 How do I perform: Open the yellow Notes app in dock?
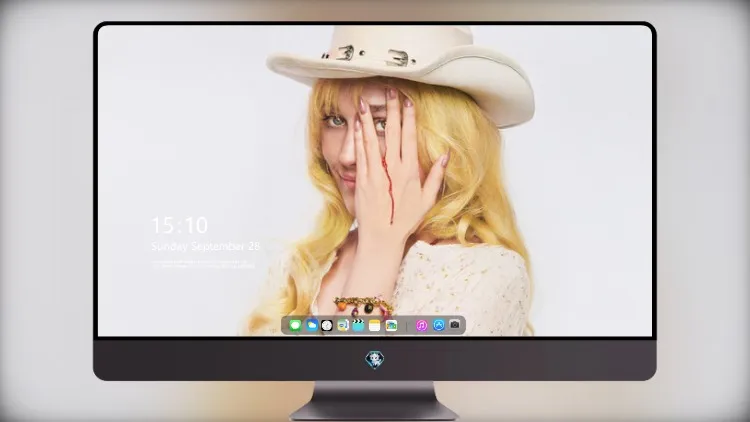click(x=375, y=325)
